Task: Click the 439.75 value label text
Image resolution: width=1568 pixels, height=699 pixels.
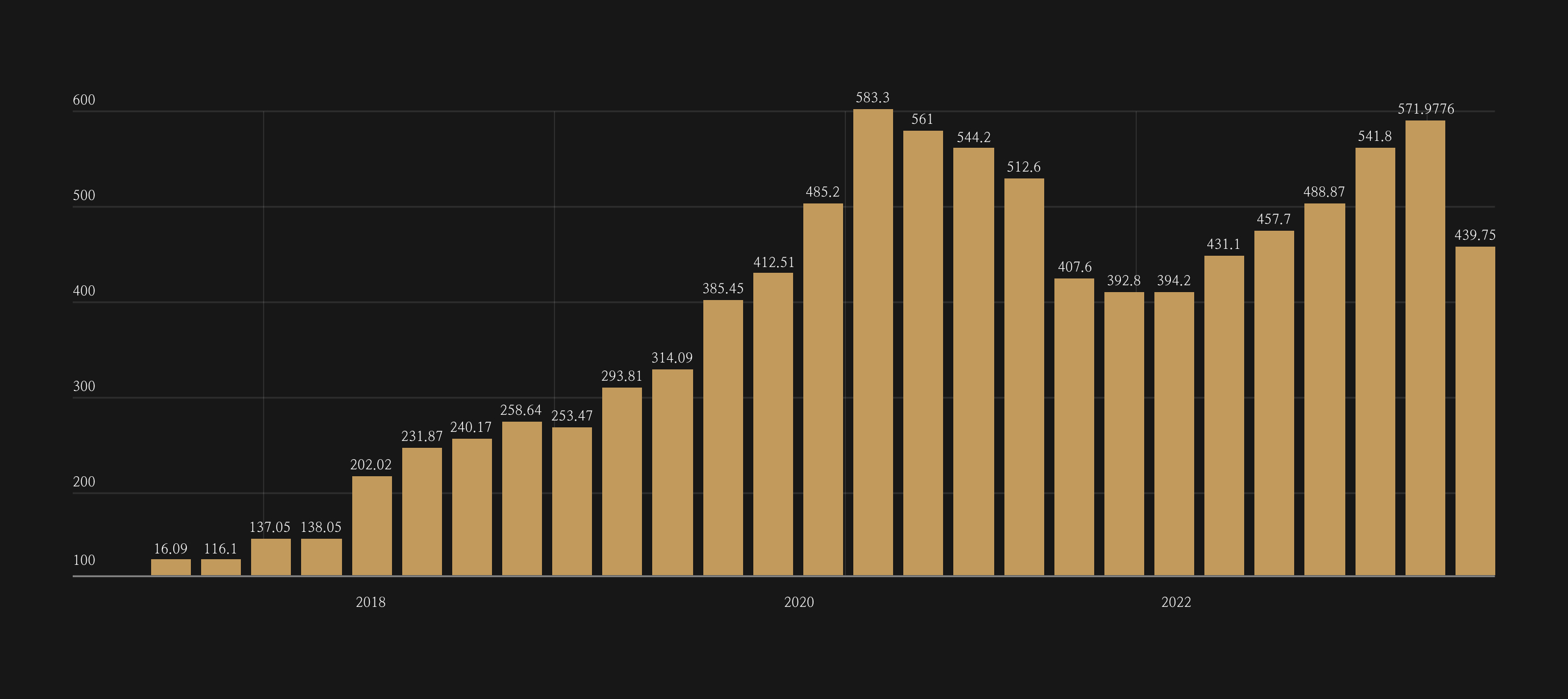Action: click(1475, 235)
